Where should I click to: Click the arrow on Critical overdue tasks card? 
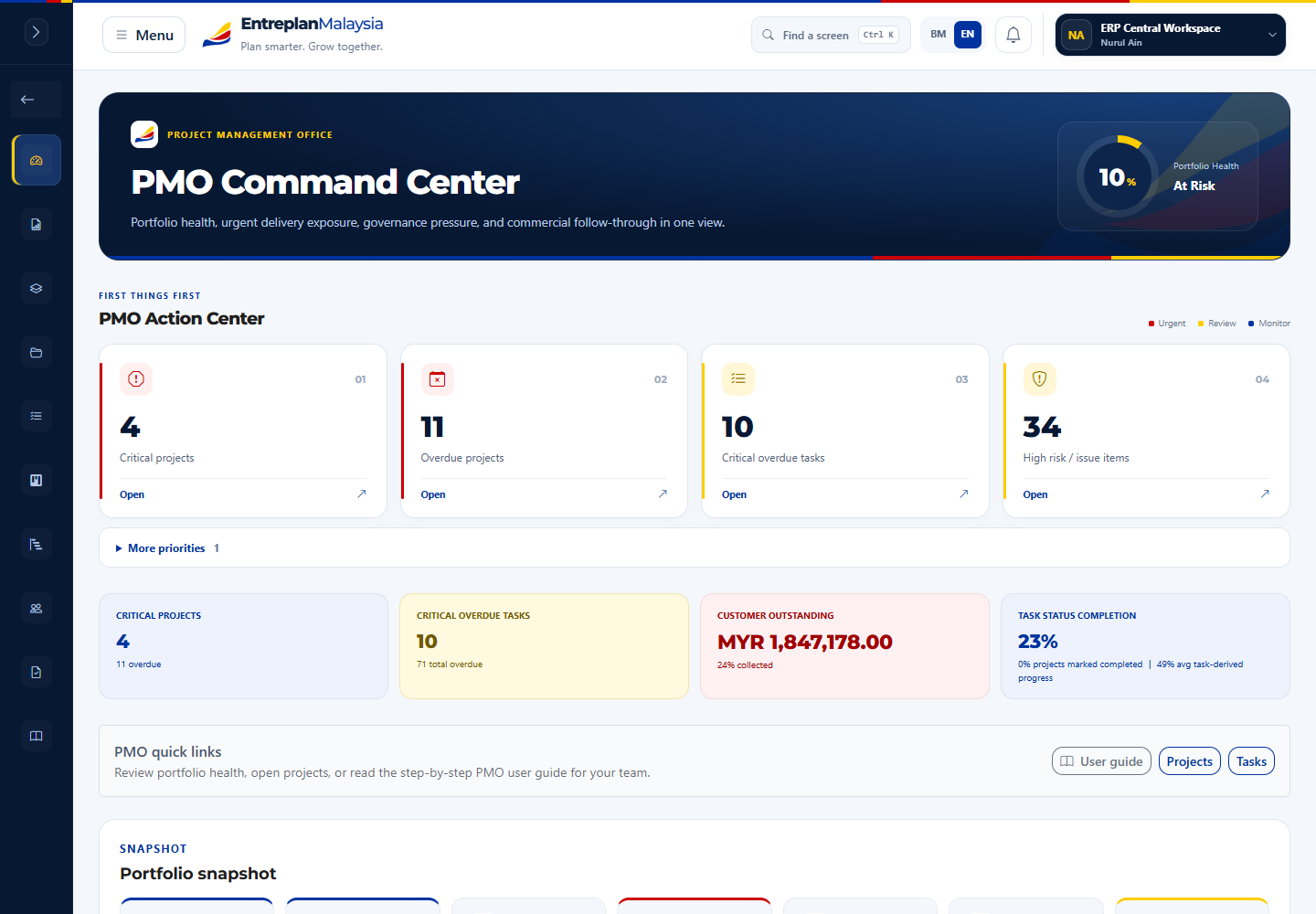pyautogui.click(x=964, y=494)
